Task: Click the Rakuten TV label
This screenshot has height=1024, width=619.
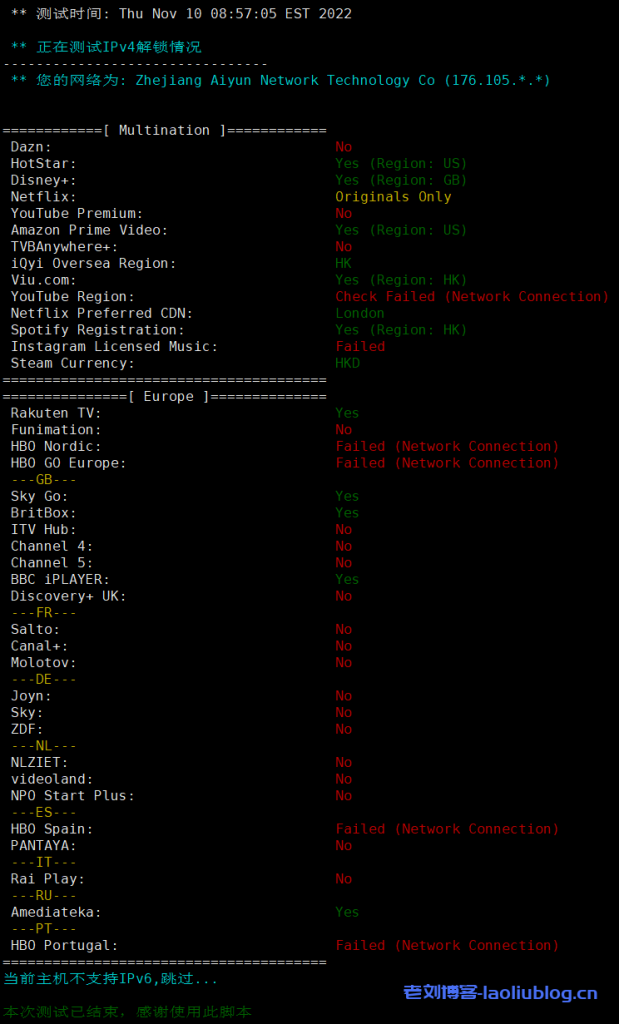Action: point(56,413)
